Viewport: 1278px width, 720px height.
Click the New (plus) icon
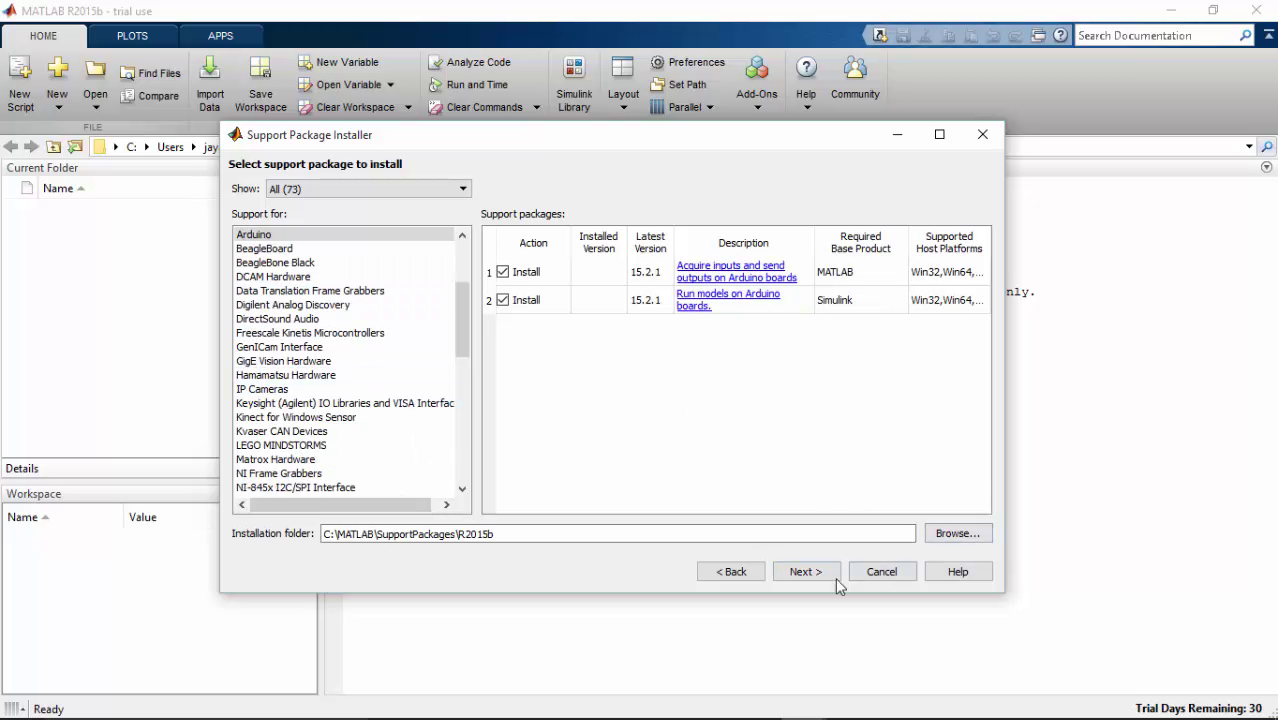pos(57,68)
